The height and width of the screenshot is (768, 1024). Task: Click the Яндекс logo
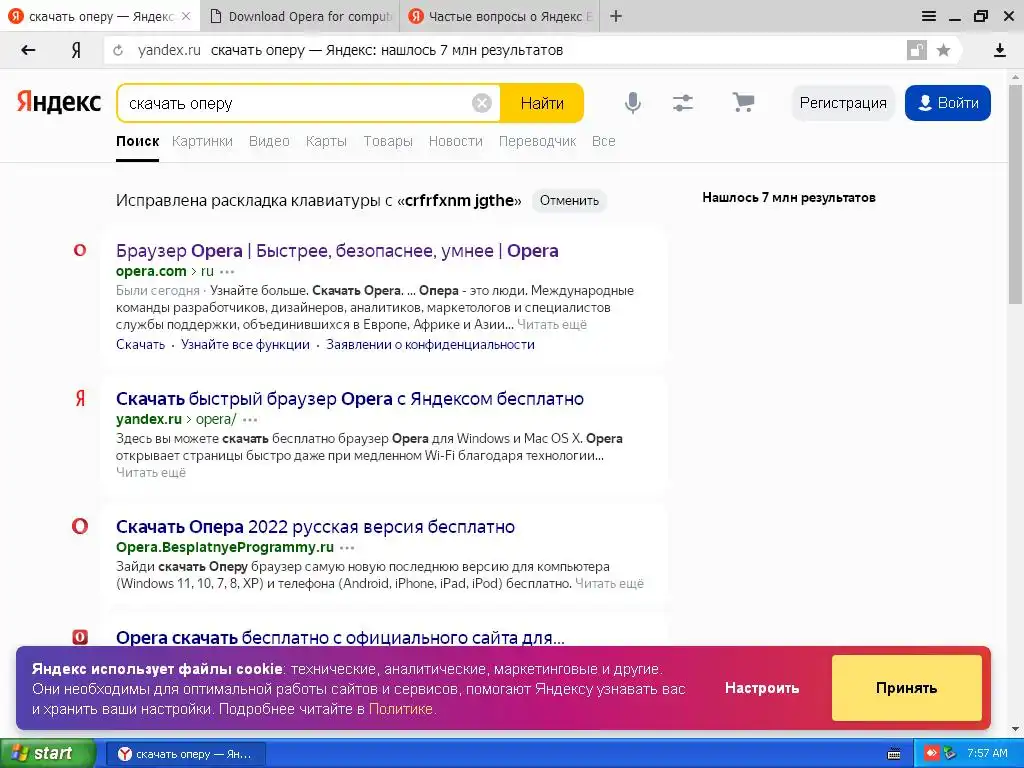[x=59, y=103]
